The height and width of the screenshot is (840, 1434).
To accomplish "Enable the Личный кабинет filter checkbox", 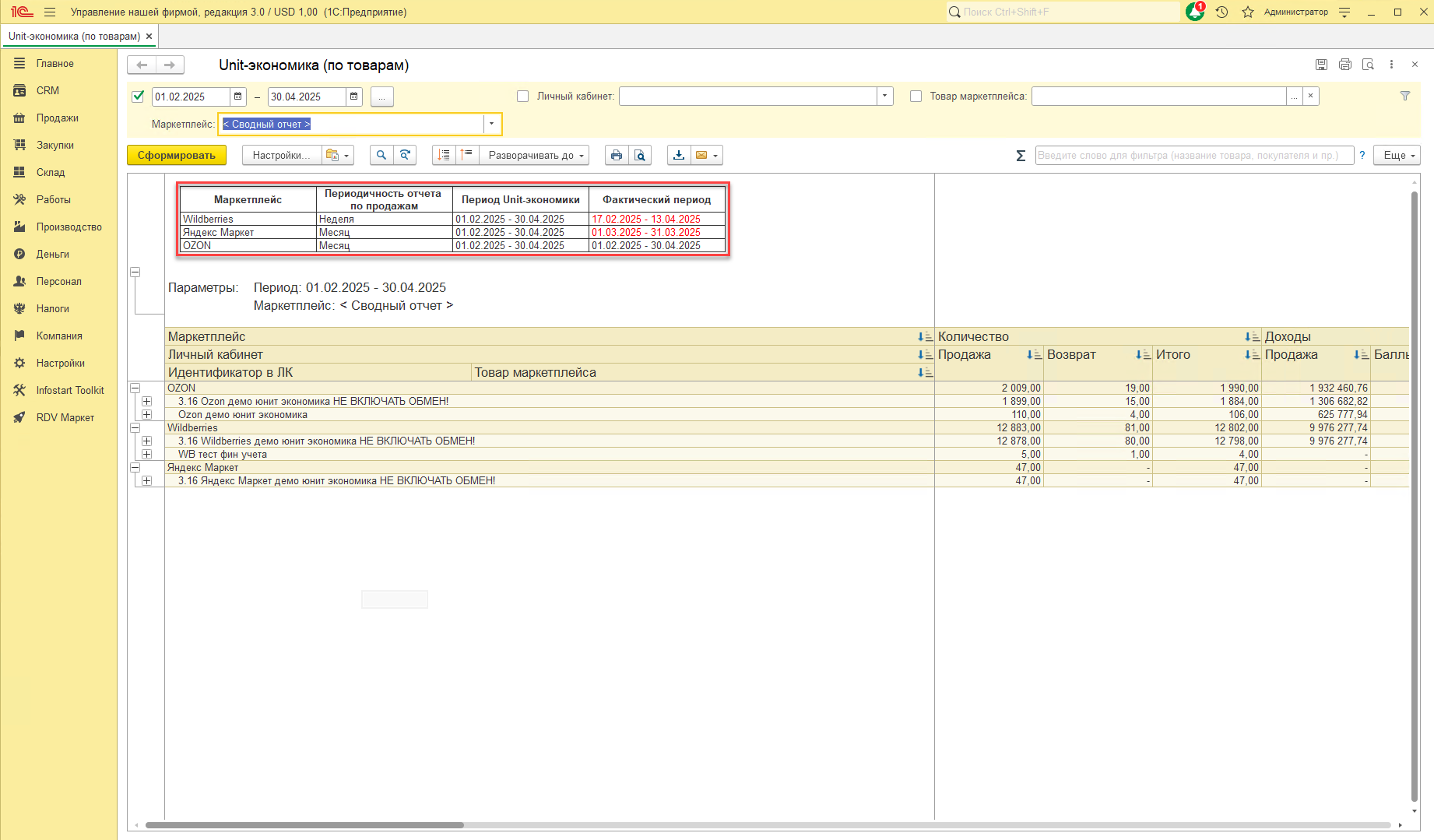I will pos(523,97).
